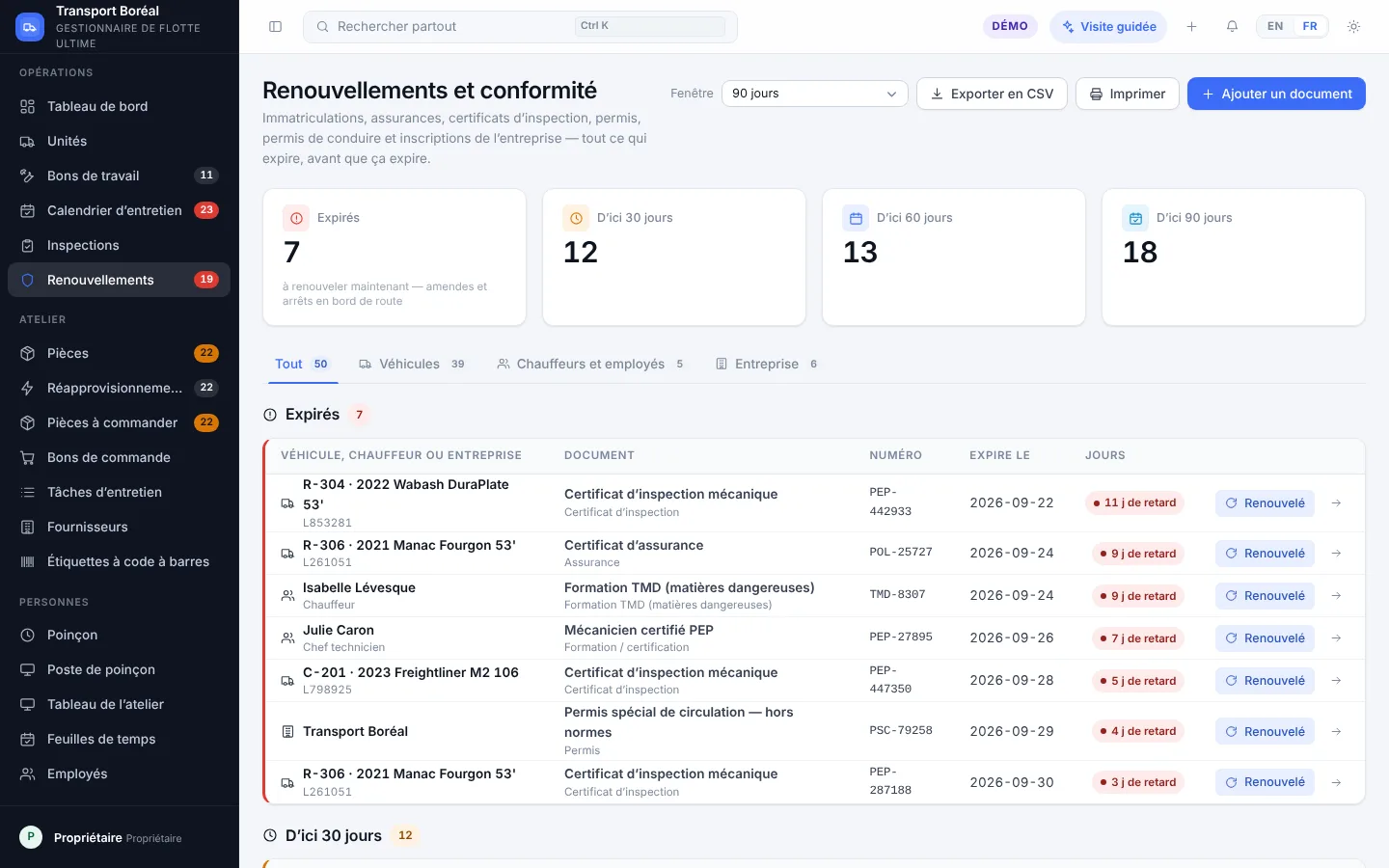Open arrow for PSC-79258 row

pos(1336,732)
